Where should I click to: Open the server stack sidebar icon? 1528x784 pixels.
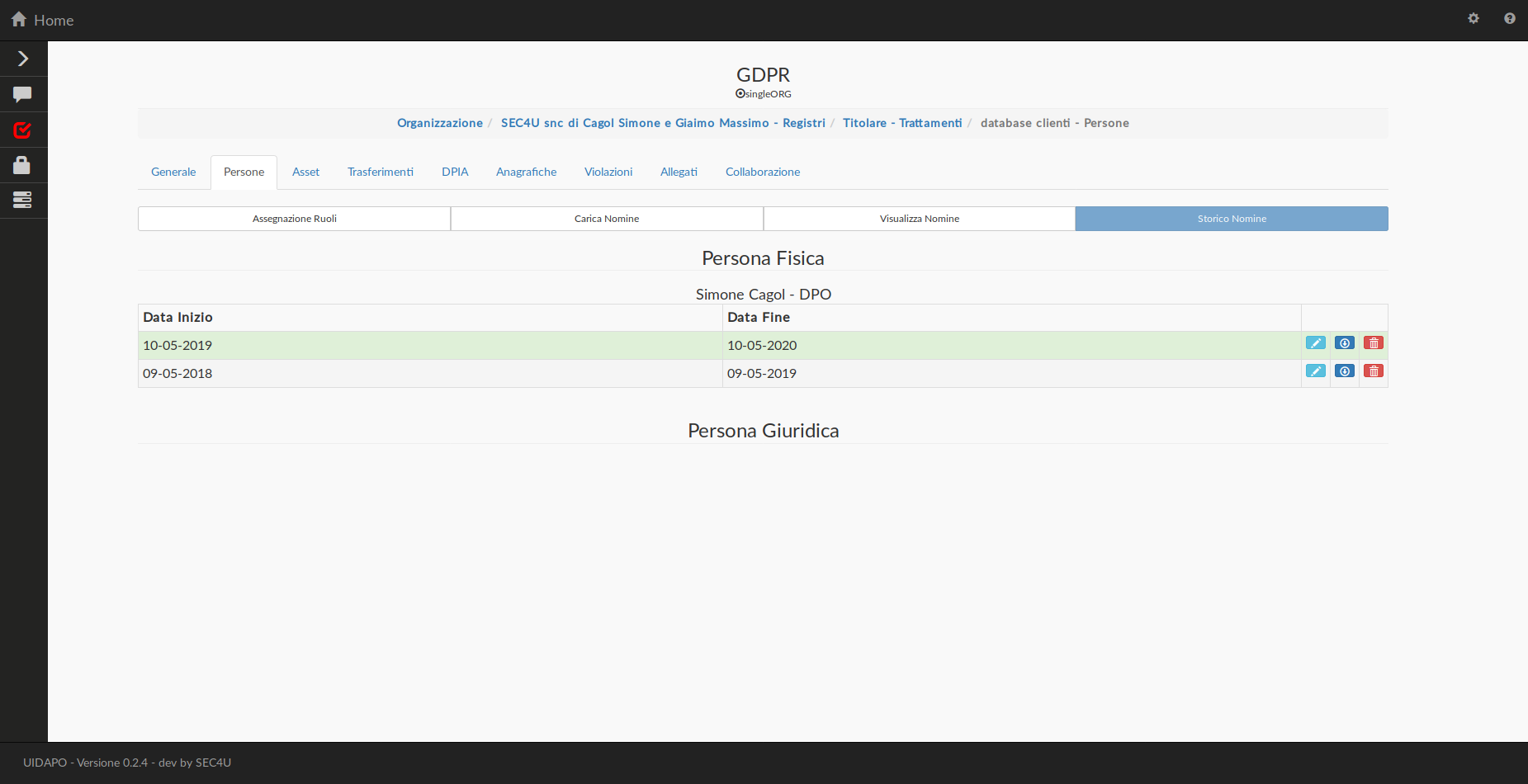pyautogui.click(x=23, y=200)
